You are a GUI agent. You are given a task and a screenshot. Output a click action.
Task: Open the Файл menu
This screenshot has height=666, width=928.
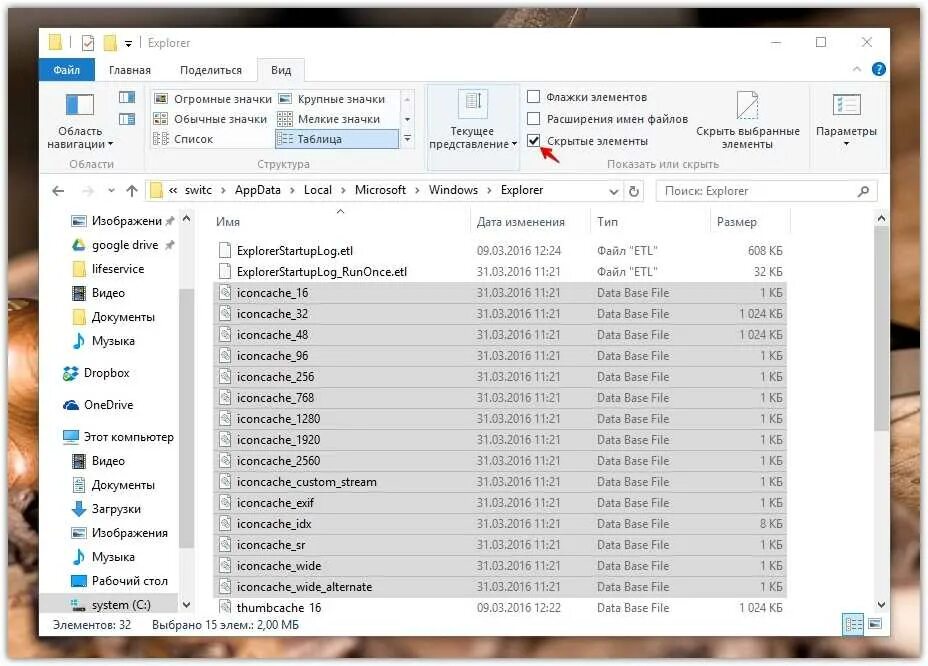[x=66, y=70]
